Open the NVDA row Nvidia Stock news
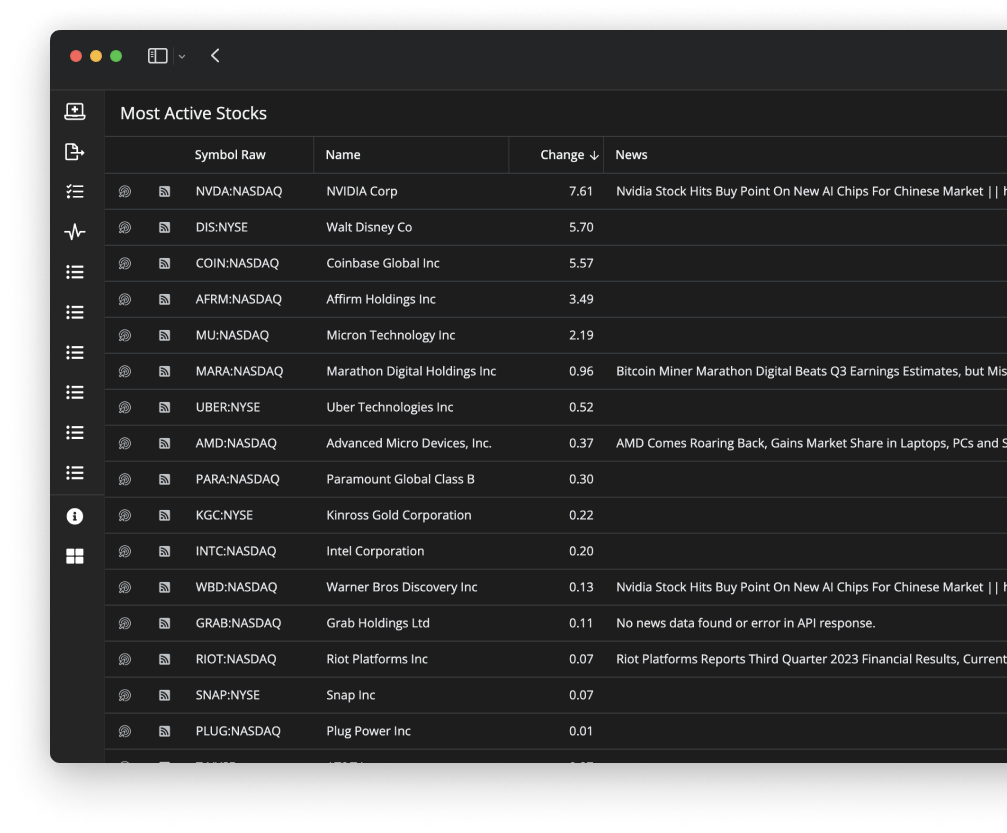1007x833 pixels. pos(811,191)
